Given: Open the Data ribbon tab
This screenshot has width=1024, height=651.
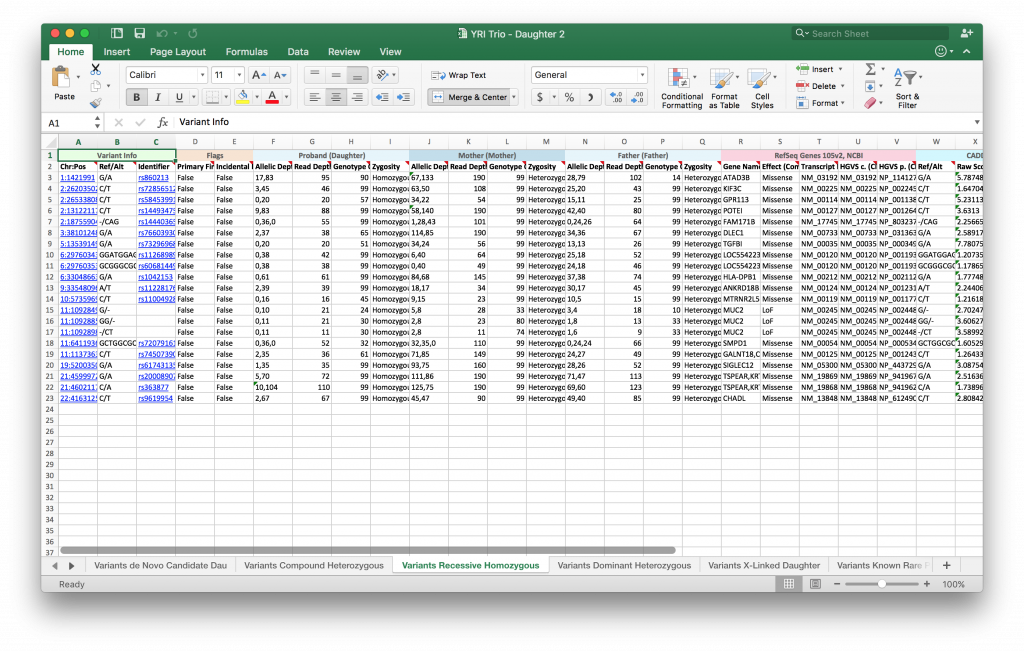Looking at the screenshot, I should click(x=298, y=52).
